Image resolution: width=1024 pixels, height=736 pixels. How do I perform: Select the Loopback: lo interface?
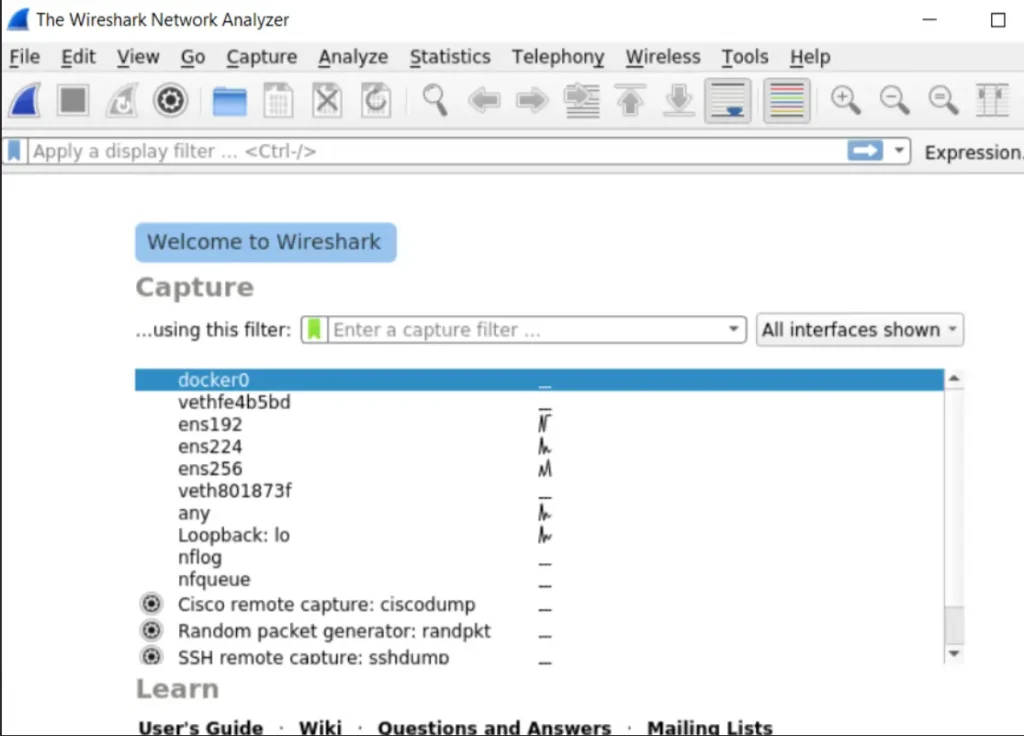coord(539,536)
